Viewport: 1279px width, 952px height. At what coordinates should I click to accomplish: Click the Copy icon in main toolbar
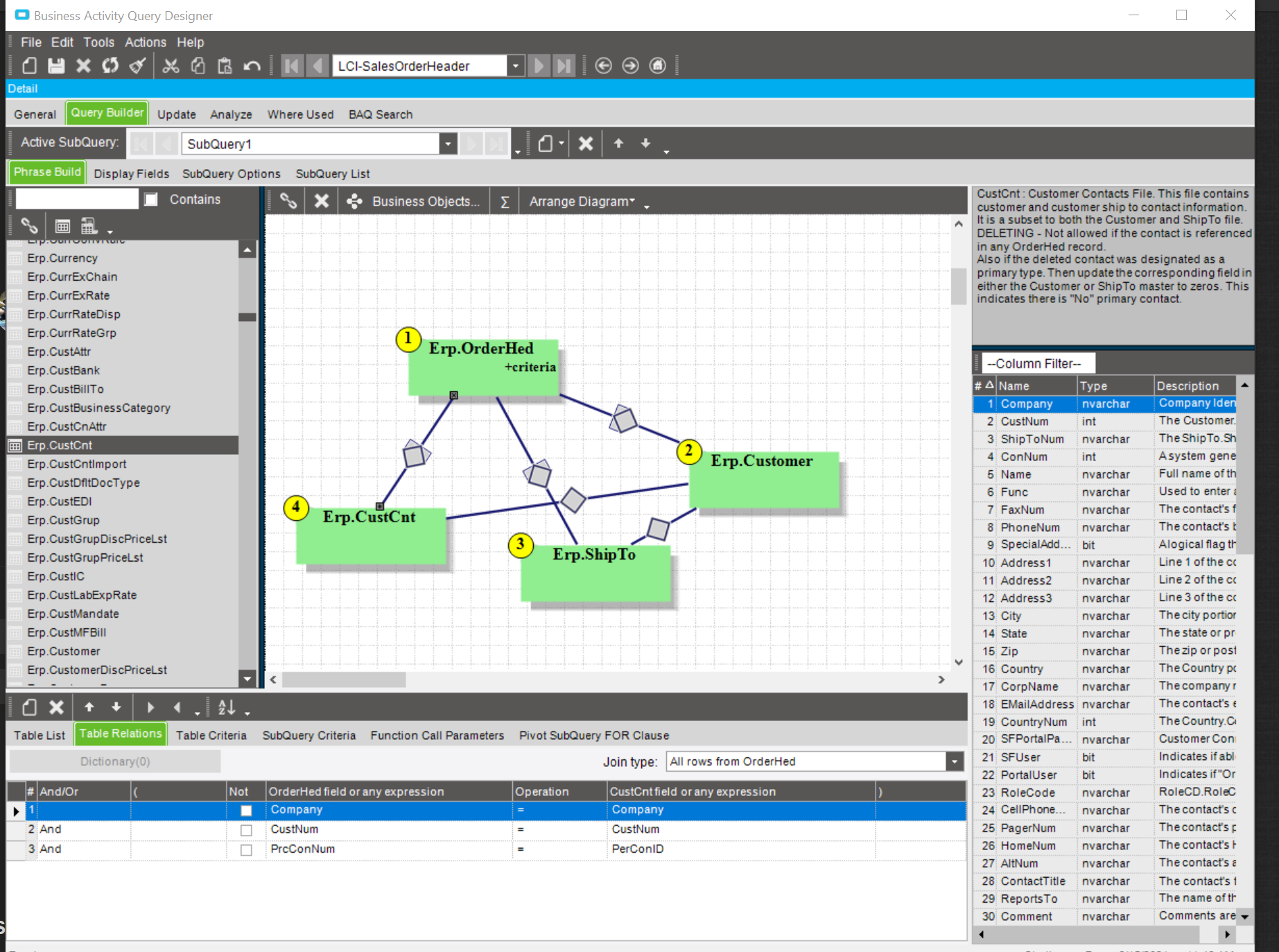point(198,66)
